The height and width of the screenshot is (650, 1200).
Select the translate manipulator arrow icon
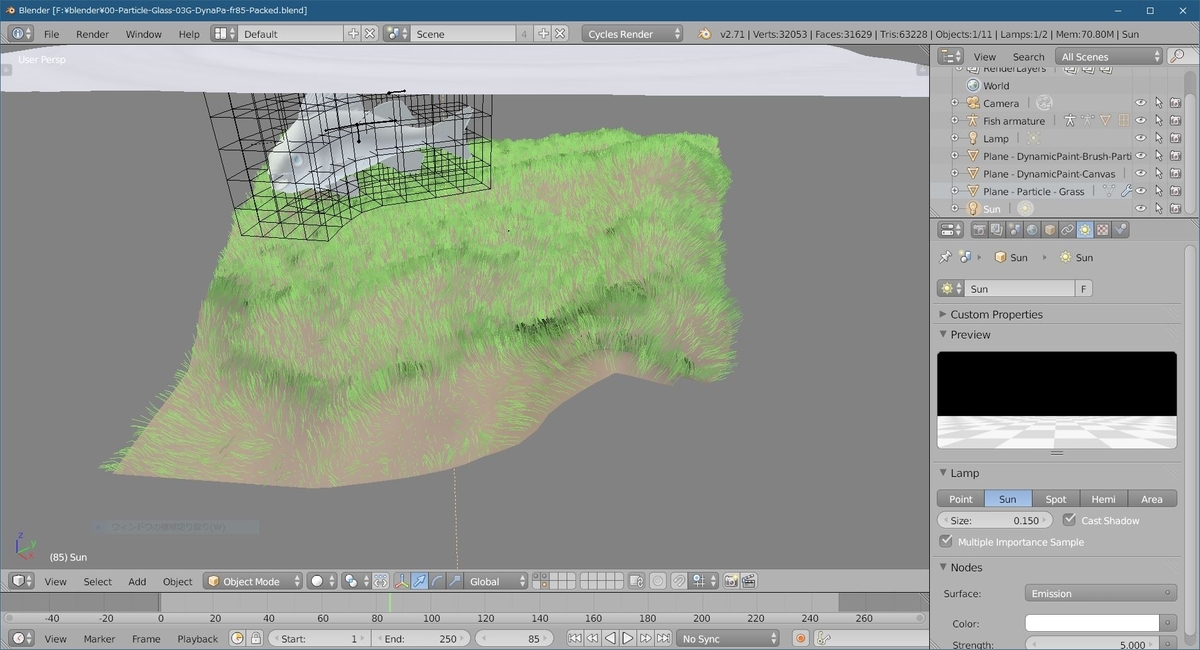pyautogui.click(x=419, y=581)
